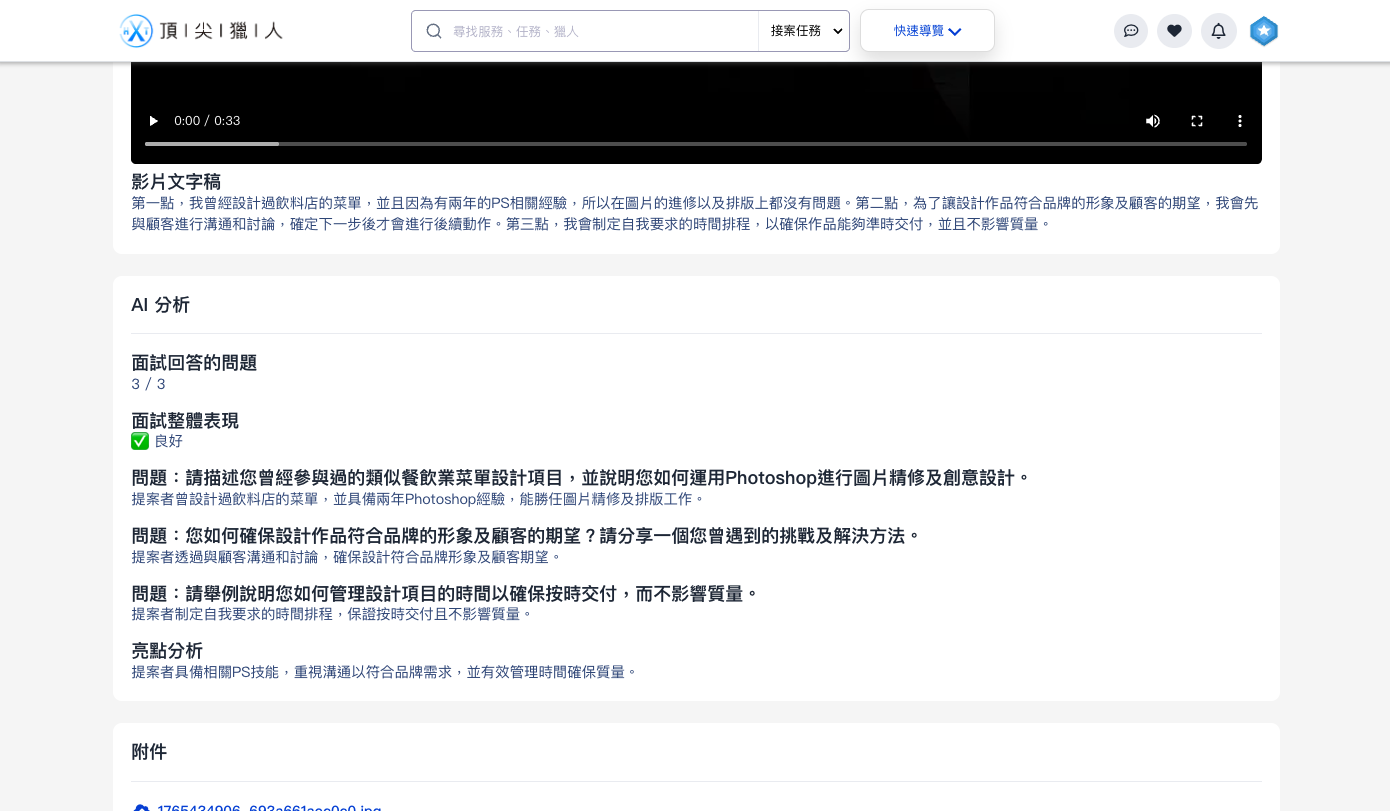Click the AI 分析 section heading

tap(160, 305)
